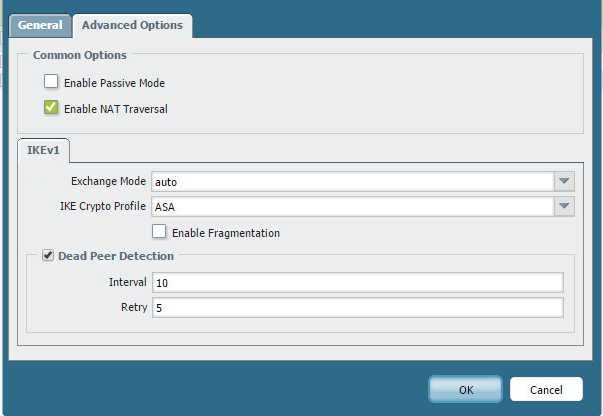Focus the Retry input field
Image resolution: width=603 pixels, height=416 pixels.
357,307
